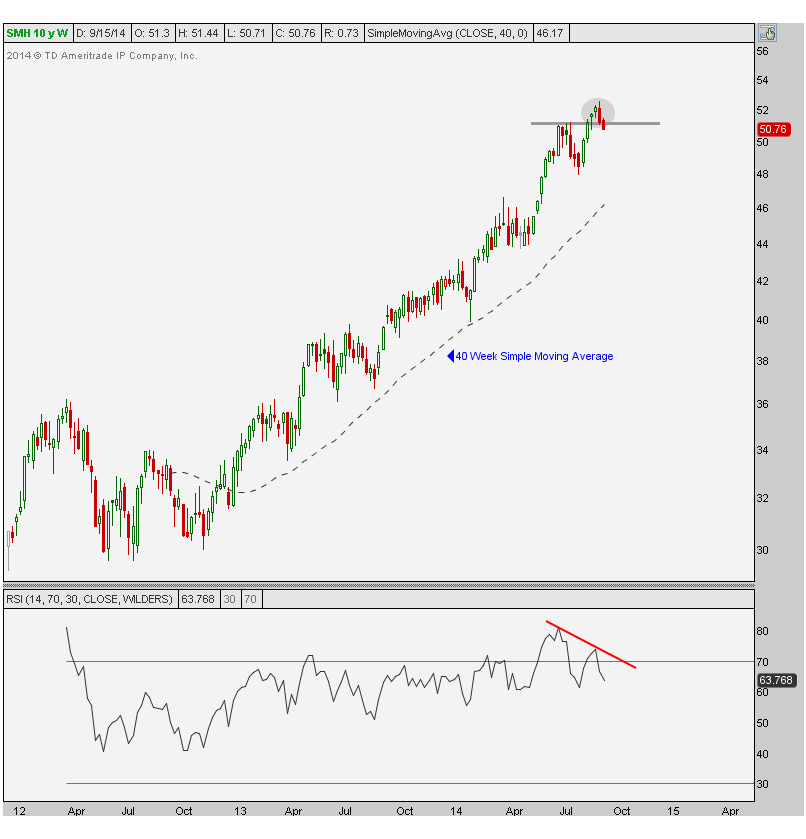The image size is (806, 839).
Task: Select the red 50.76 price tag
Action: pyautogui.click(x=773, y=129)
